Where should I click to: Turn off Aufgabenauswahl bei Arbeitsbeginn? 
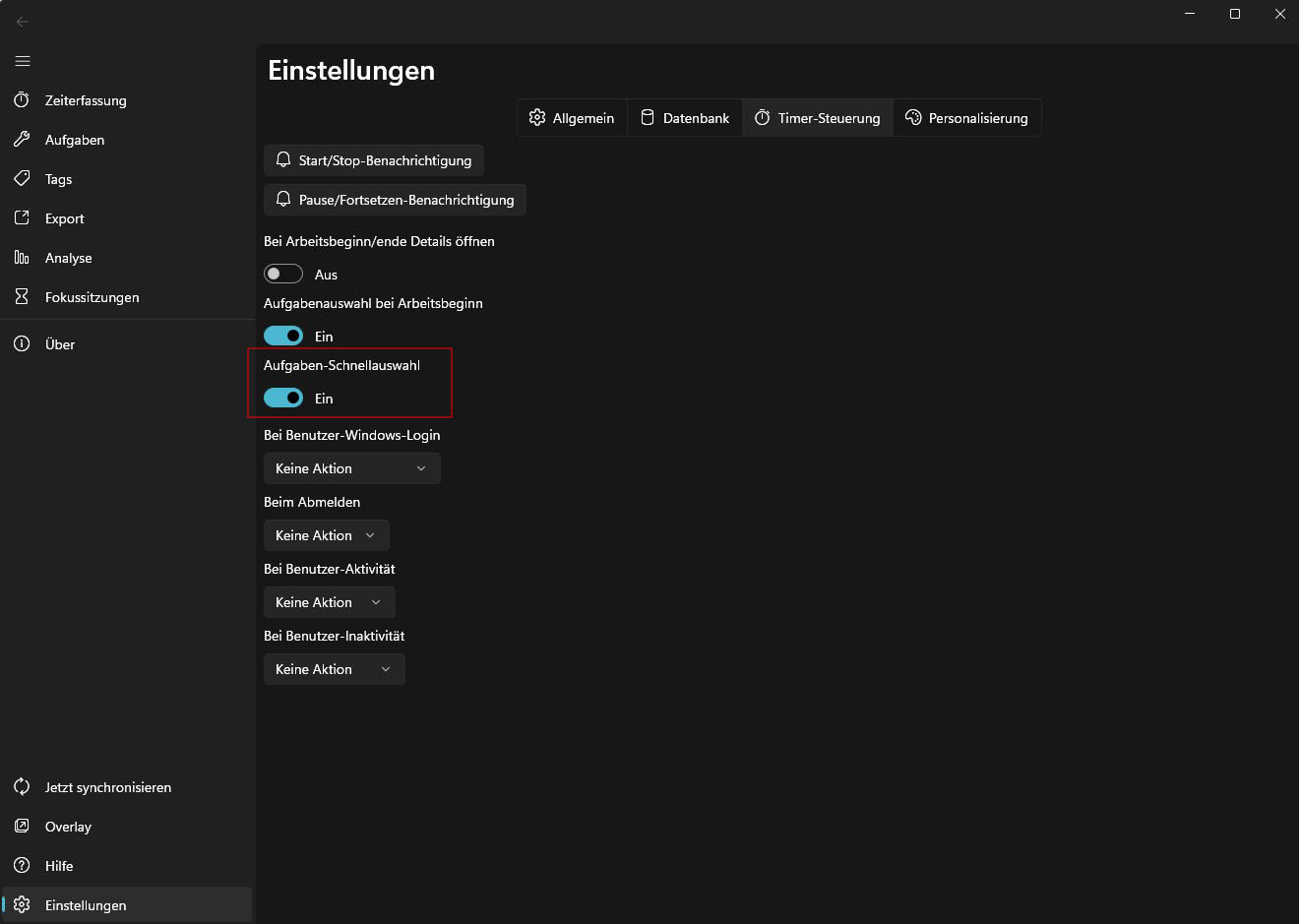click(283, 335)
